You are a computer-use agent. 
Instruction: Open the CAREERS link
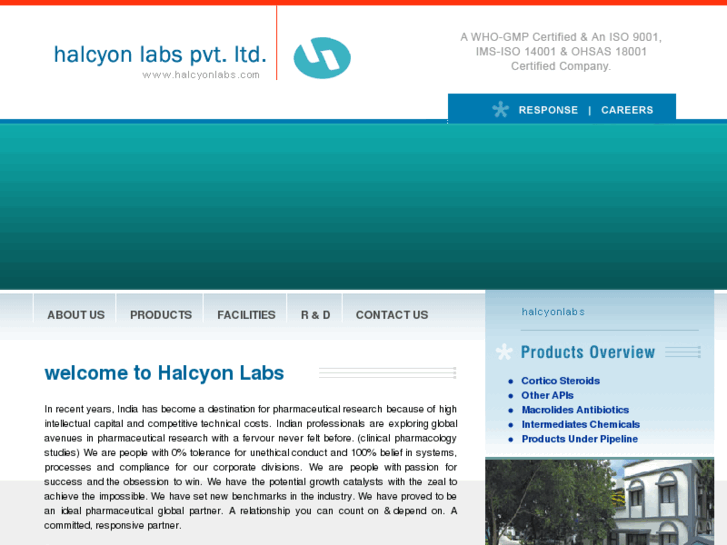[x=627, y=110]
